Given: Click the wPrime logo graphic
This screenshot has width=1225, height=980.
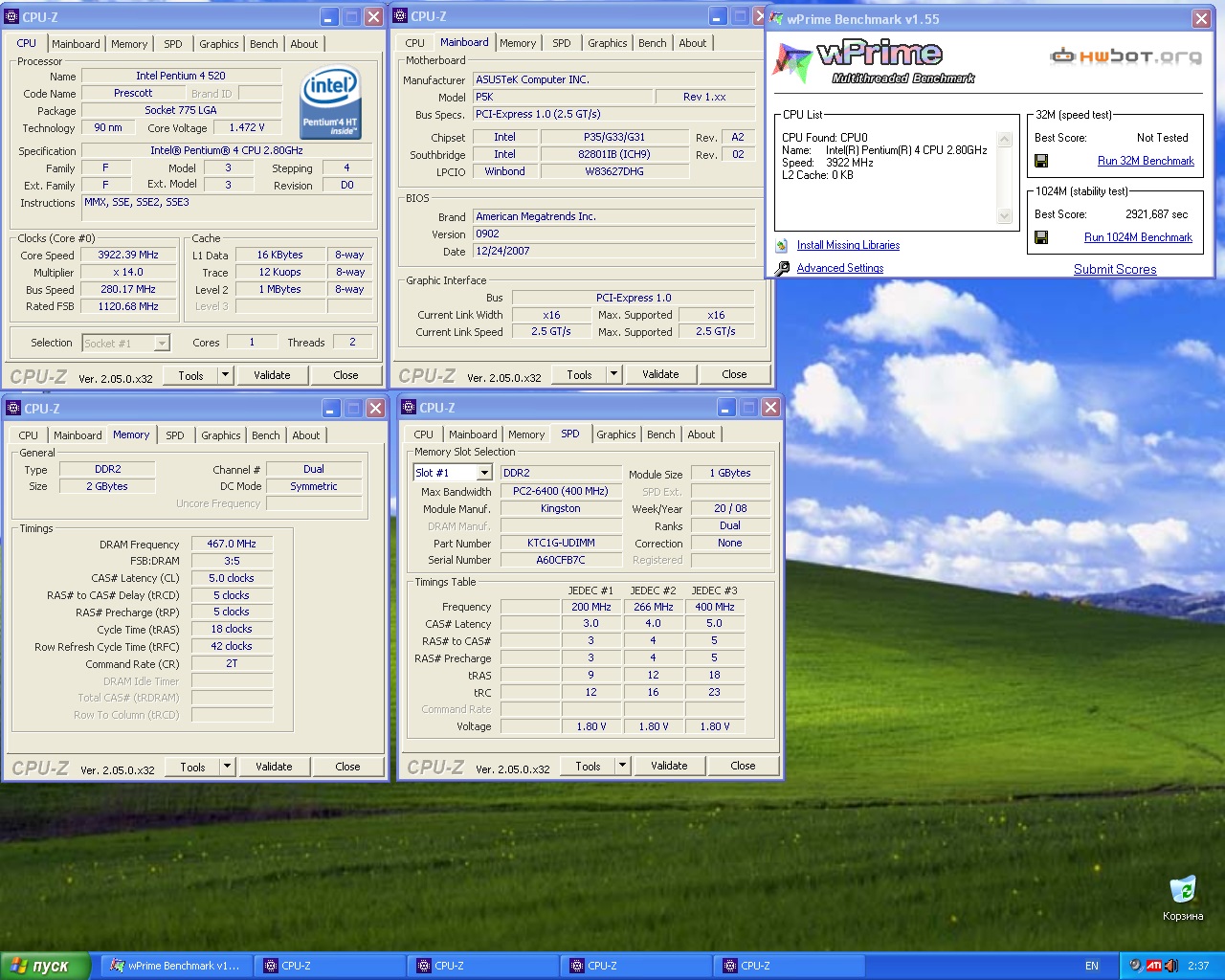Looking at the screenshot, I should tap(873, 62).
